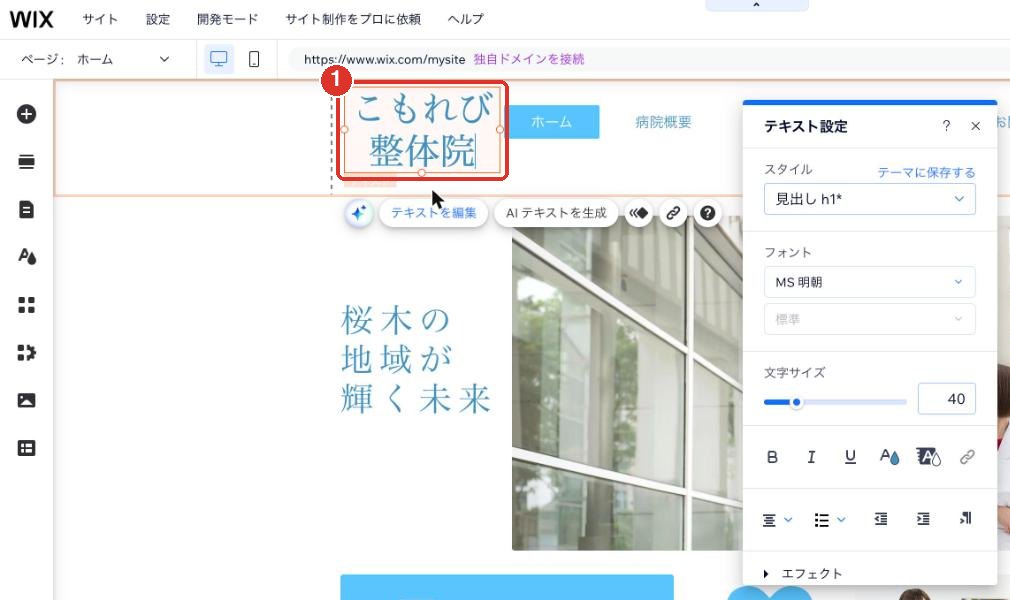This screenshot has height=600, width=1010.
Task: Switch to desktop view
Action: (219, 59)
